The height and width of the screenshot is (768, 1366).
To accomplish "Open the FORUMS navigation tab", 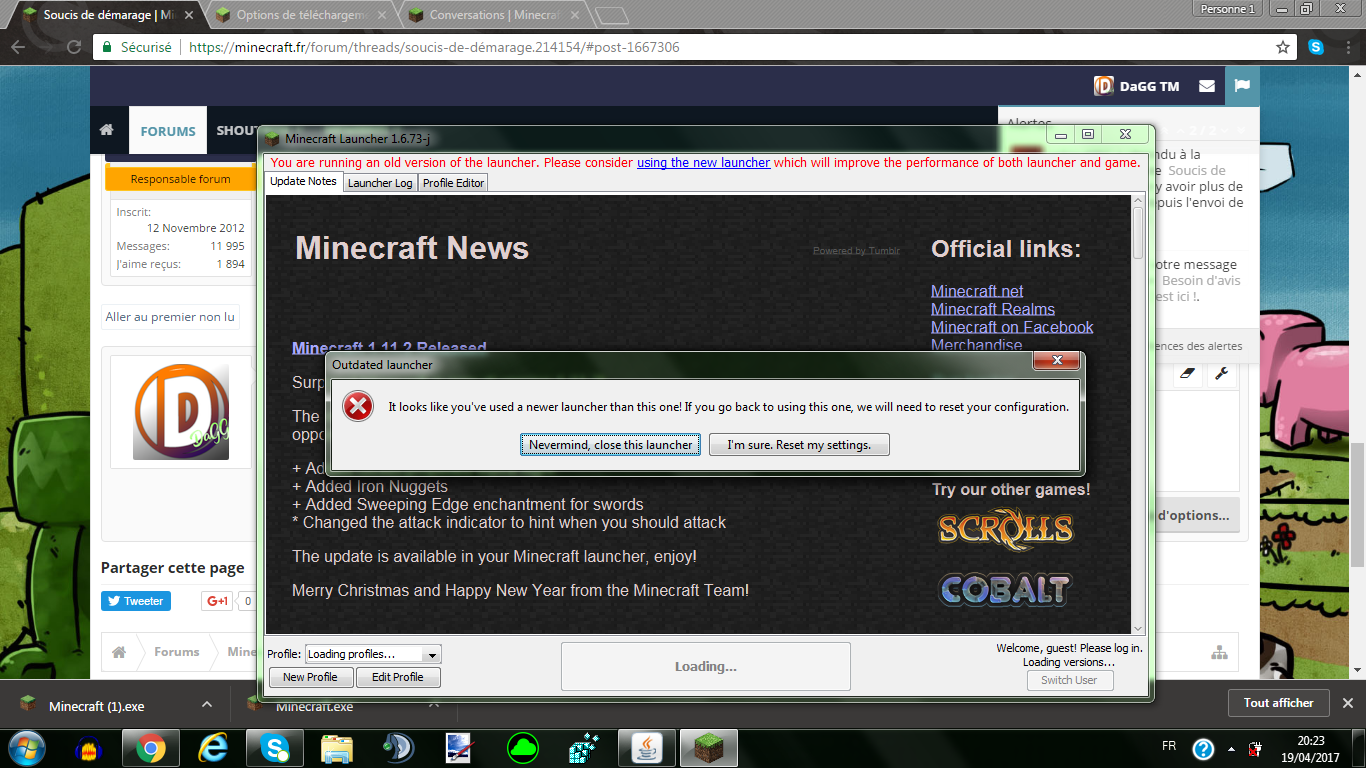I will [168, 131].
